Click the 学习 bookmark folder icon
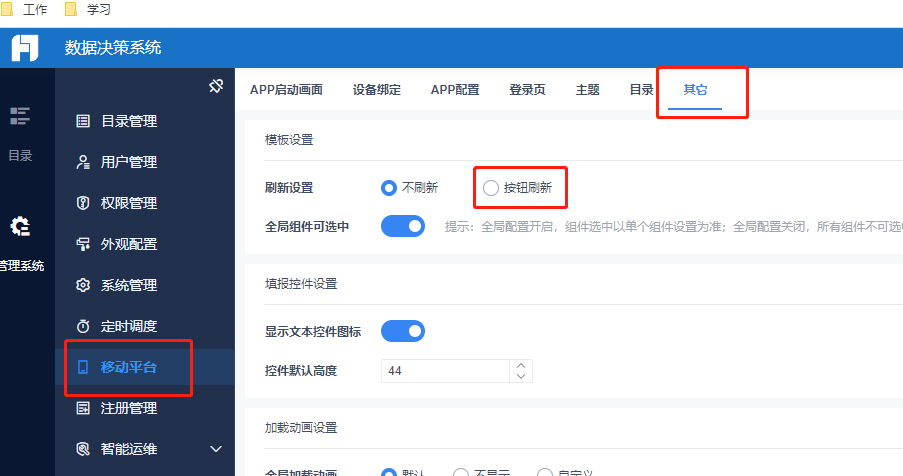Viewport: 903px width, 476px height. tap(70, 9)
